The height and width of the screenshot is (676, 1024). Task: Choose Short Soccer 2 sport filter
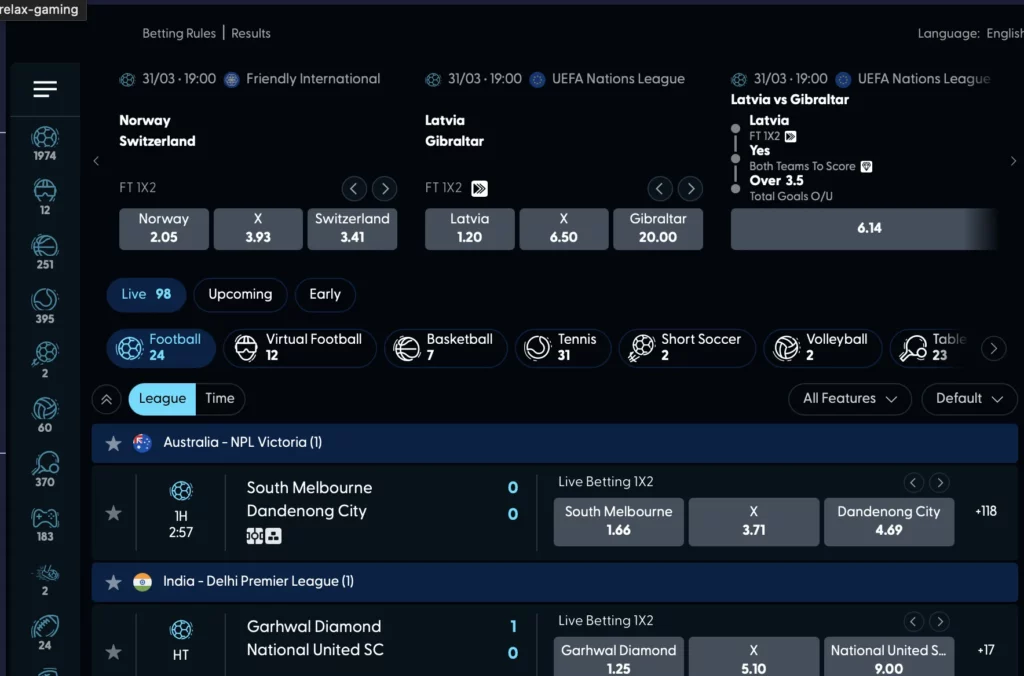687,347
